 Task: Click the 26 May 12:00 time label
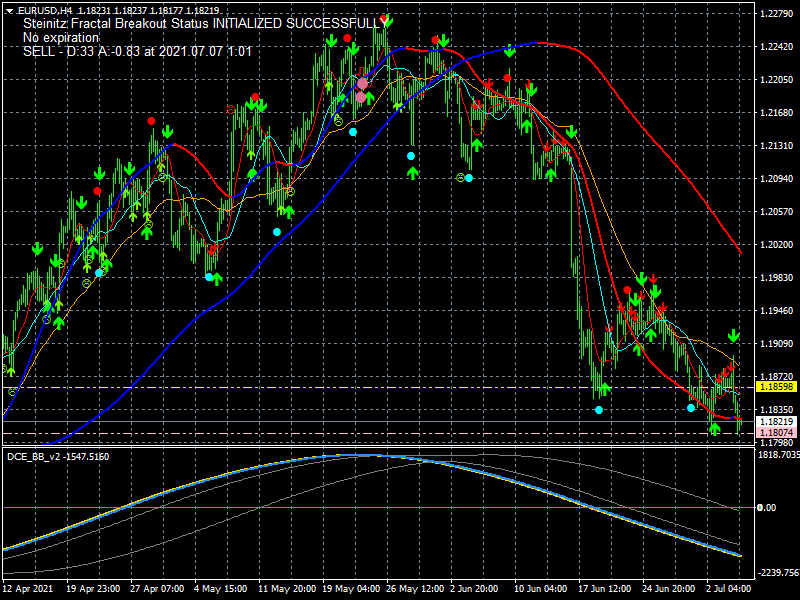(x=415, y=589)
